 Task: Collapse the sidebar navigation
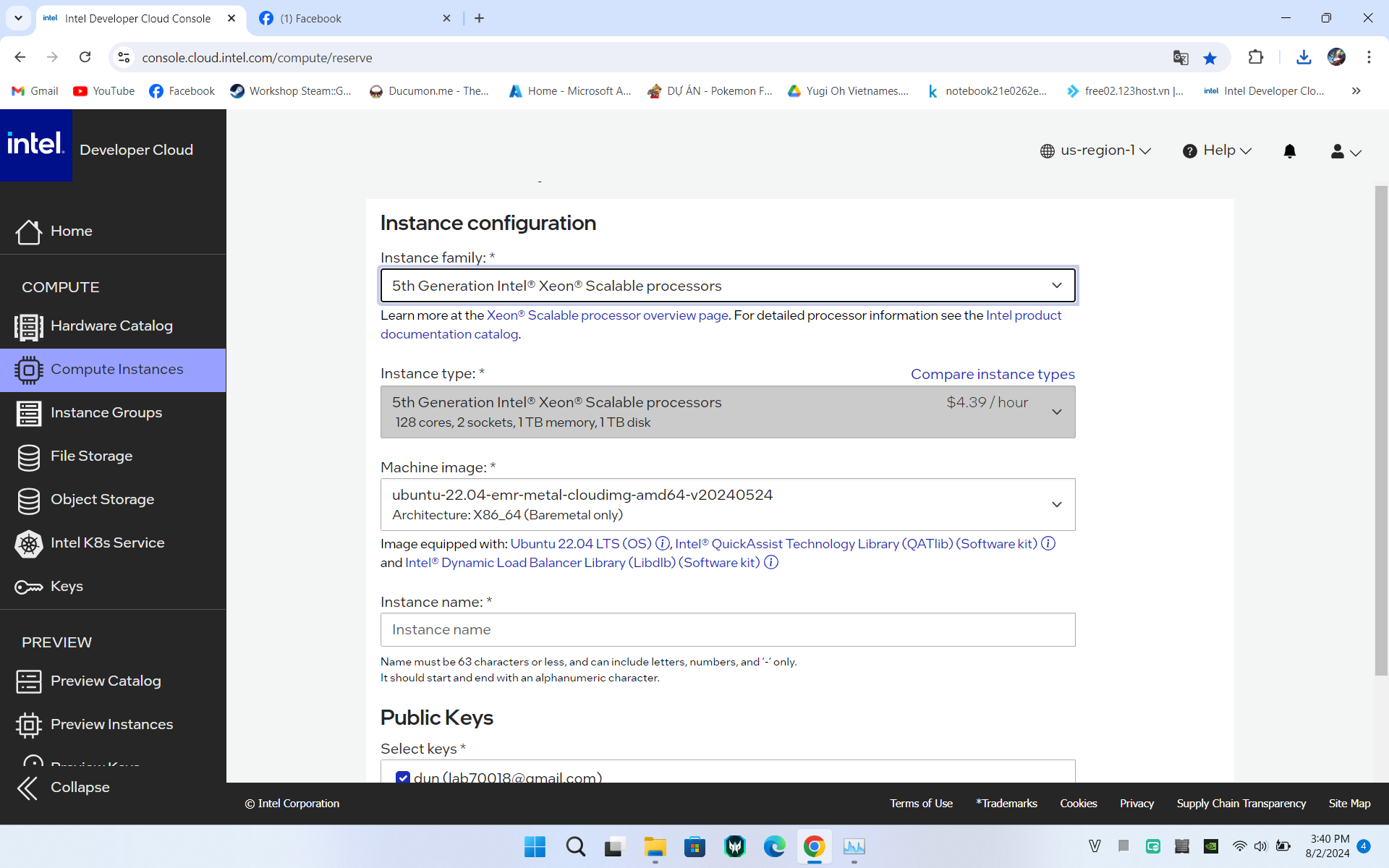pyautogui.click(x=64, y=788)
